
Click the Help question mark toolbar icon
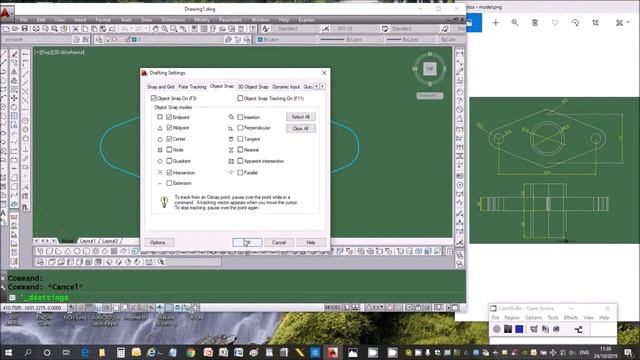pos(253,29)
